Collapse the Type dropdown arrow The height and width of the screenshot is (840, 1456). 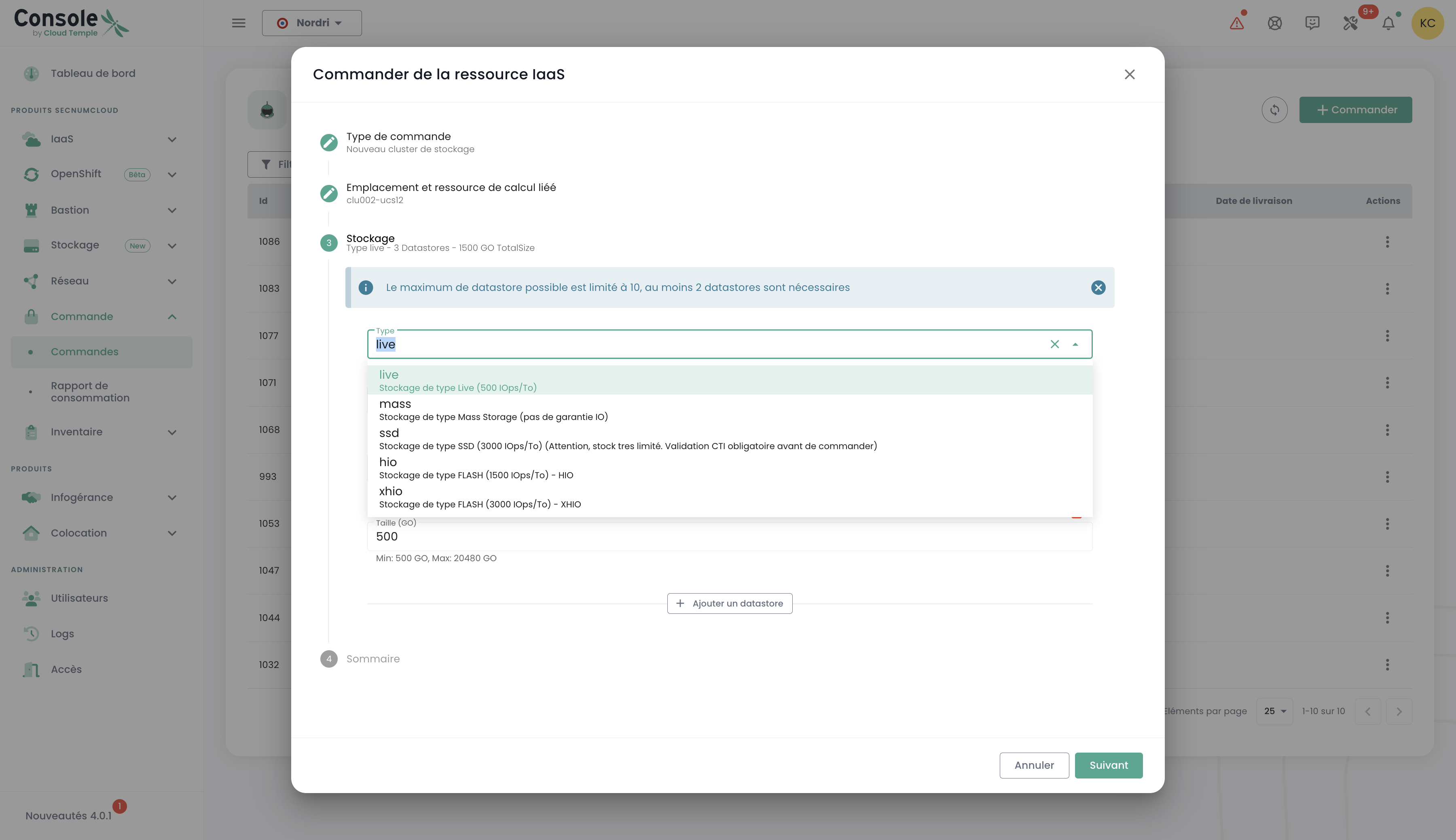pyautogui.click(x=1075, y=344)
